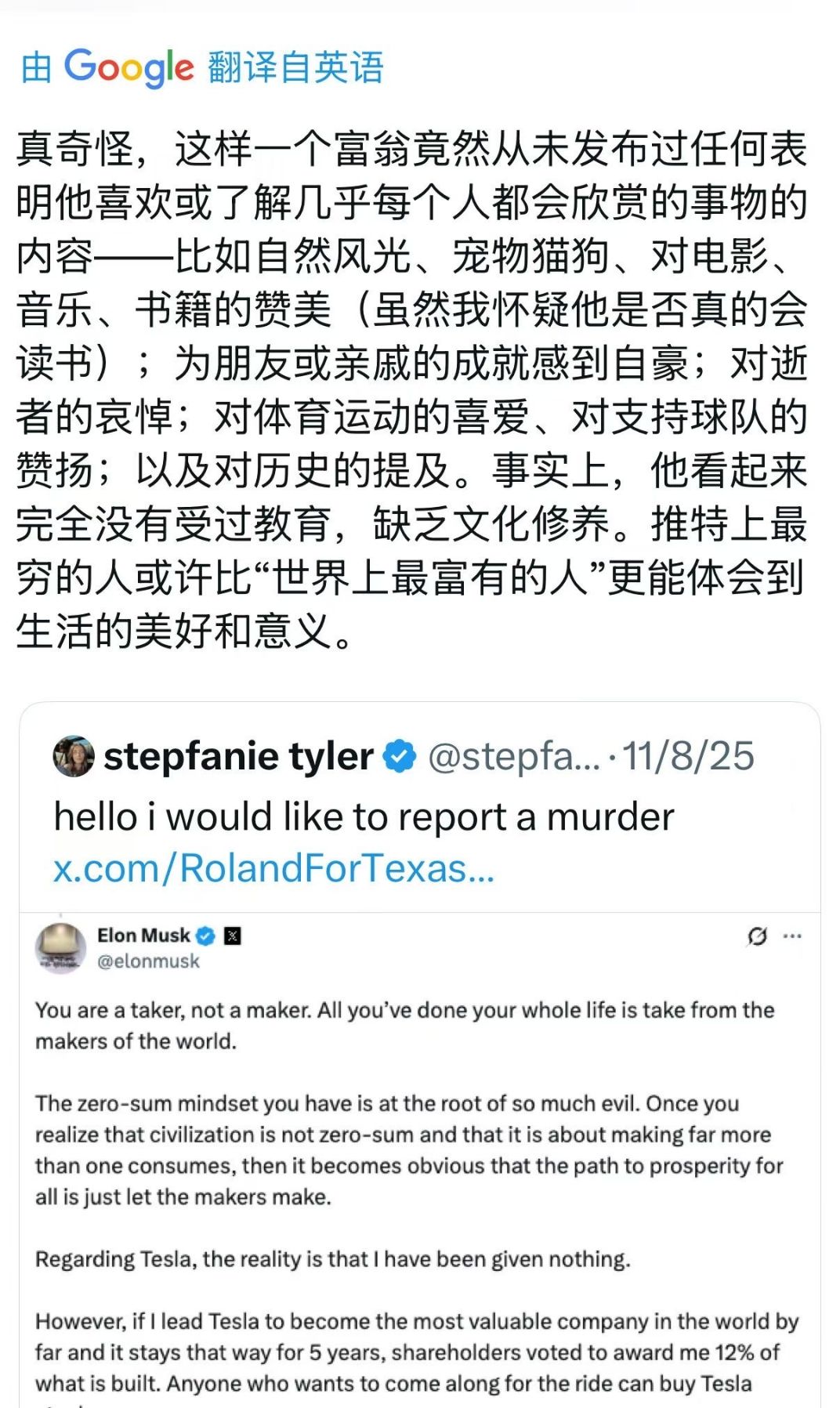Image resolution: width=840 pixels, height=1408 pixels.
Task: Click the Elon Musk display name
Action: [143, 936]
